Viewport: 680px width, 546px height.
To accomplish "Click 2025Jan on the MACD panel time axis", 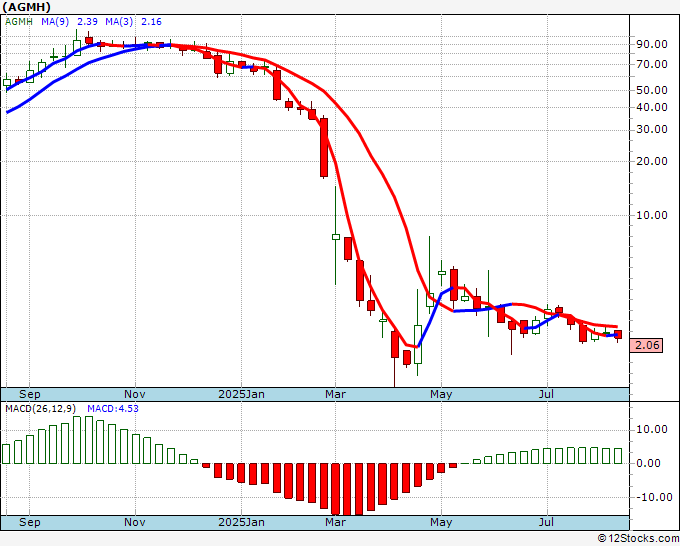I will [x=241, y=522].
